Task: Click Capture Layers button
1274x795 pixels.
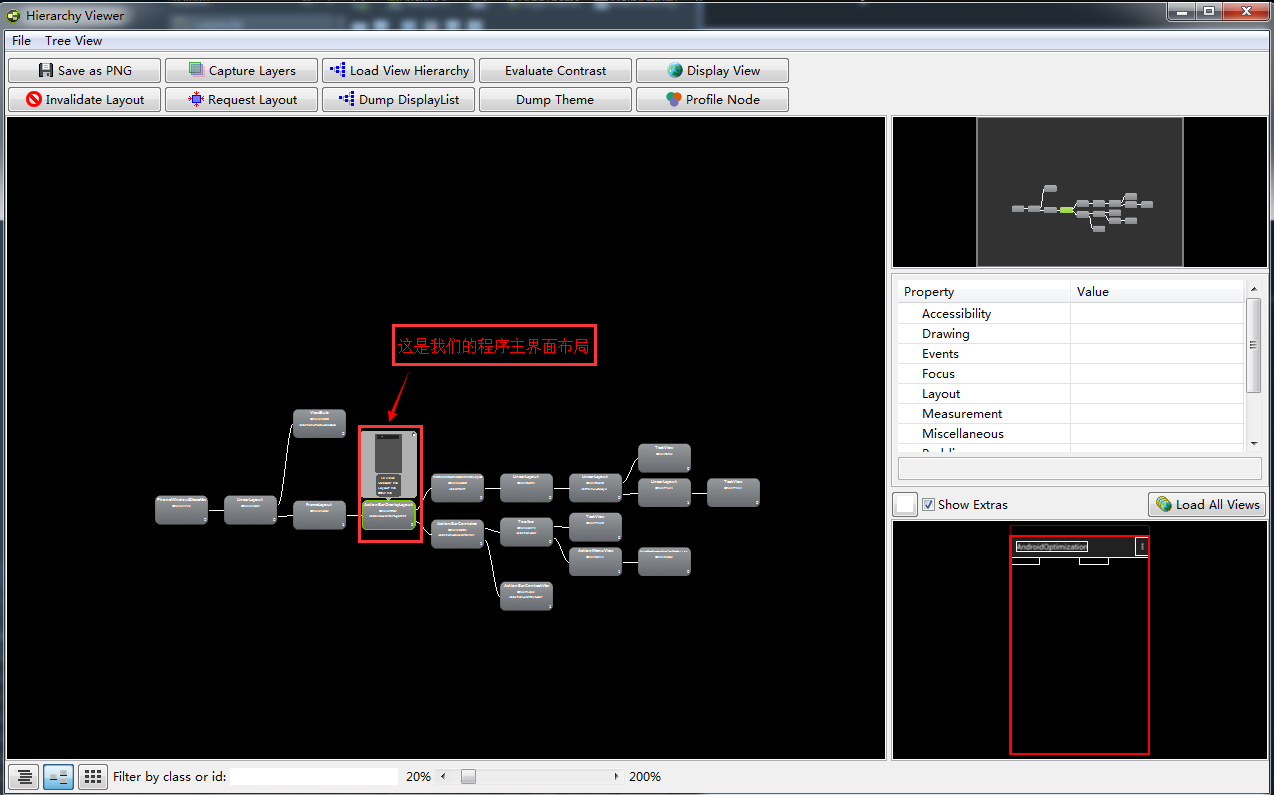Action: 242,71
